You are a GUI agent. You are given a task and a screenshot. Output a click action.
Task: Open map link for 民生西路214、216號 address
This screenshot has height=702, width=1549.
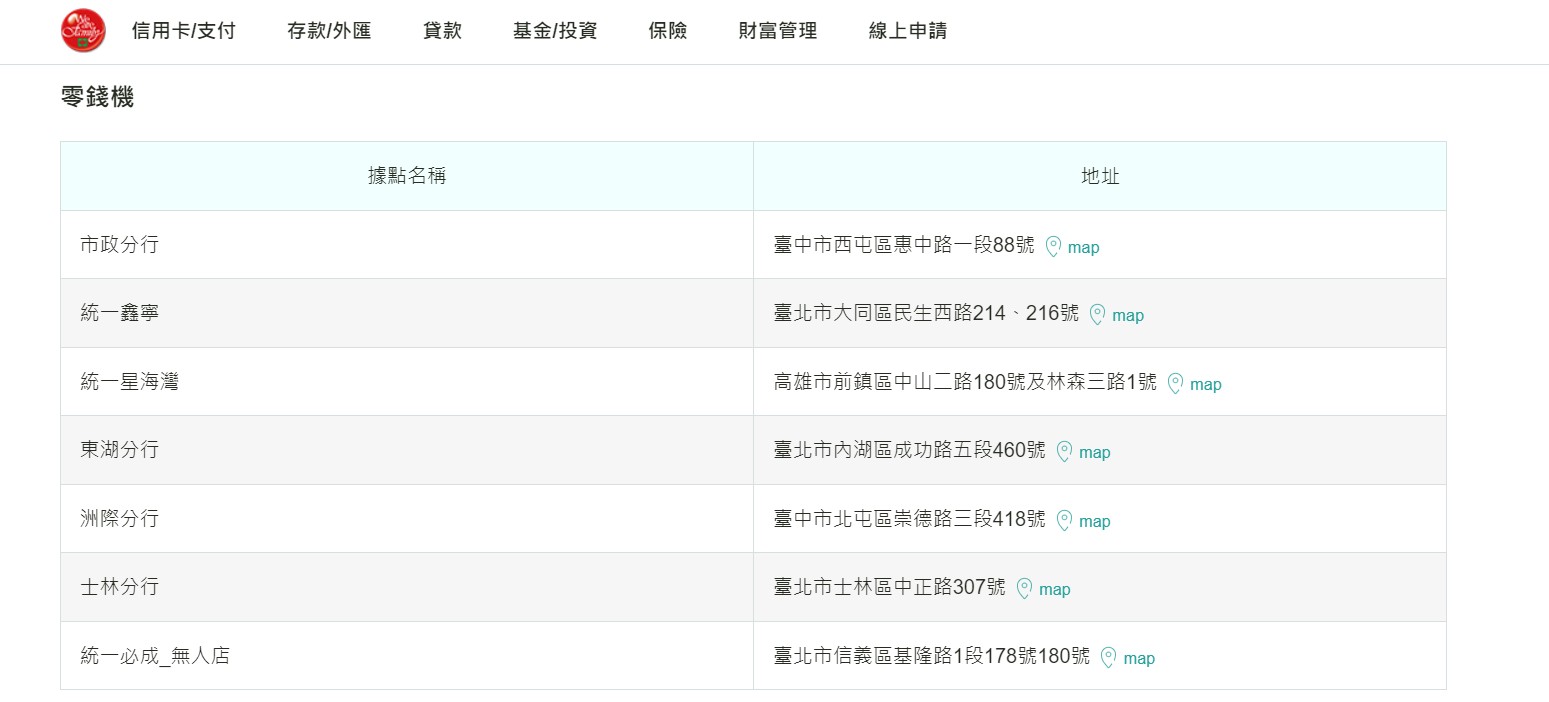click(x=1128, y=315)
